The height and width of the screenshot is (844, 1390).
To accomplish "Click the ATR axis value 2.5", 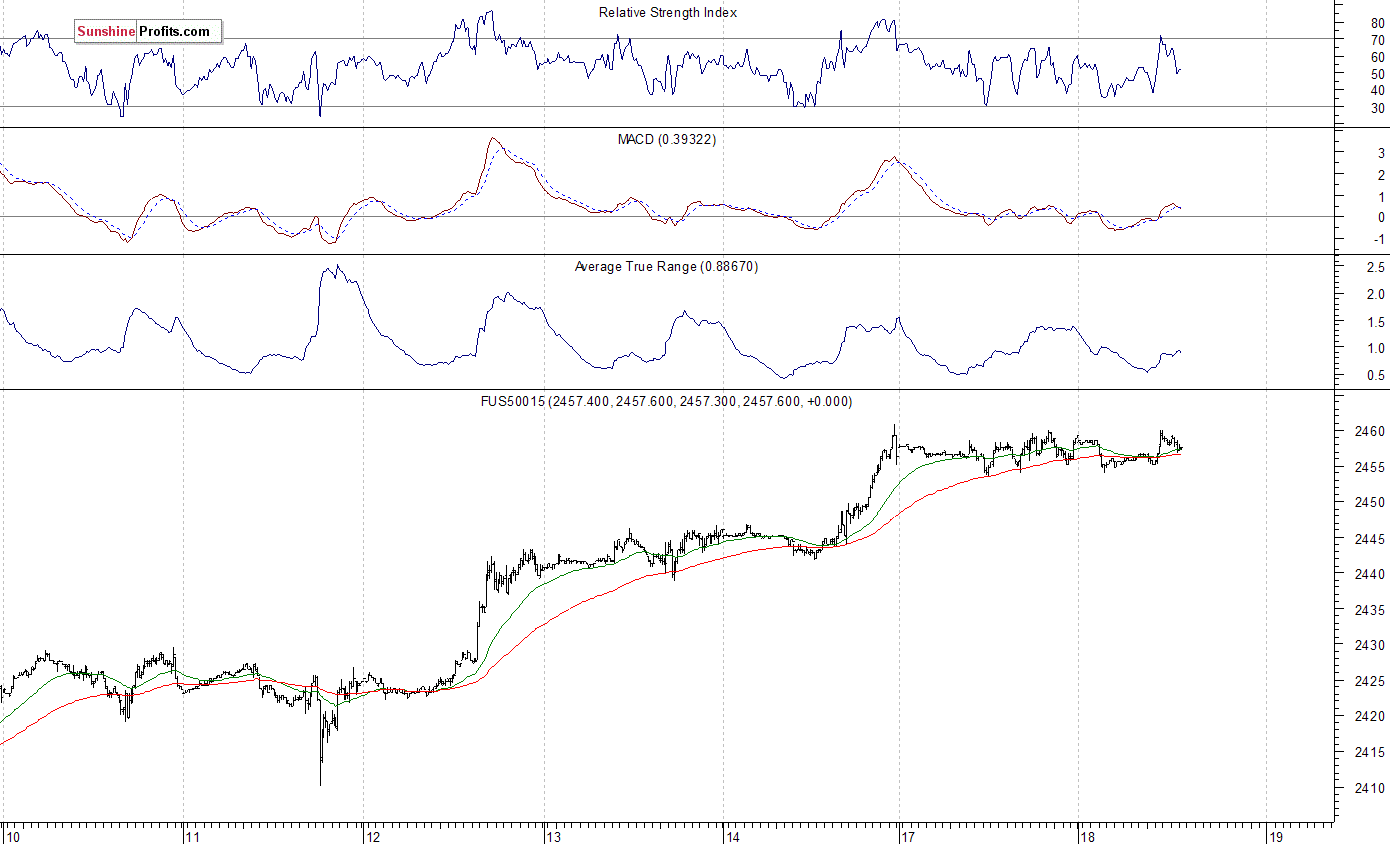I will coord(1376,267).
